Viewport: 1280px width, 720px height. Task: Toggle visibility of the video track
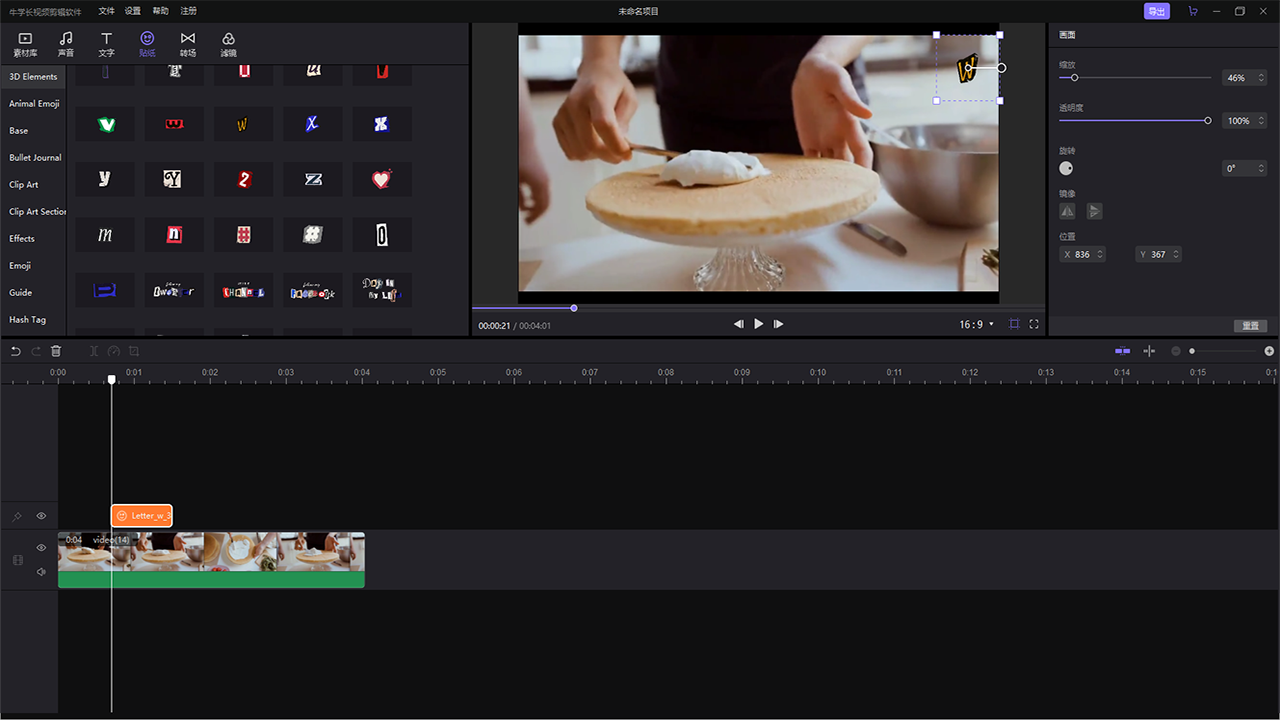tap(41, 548)
